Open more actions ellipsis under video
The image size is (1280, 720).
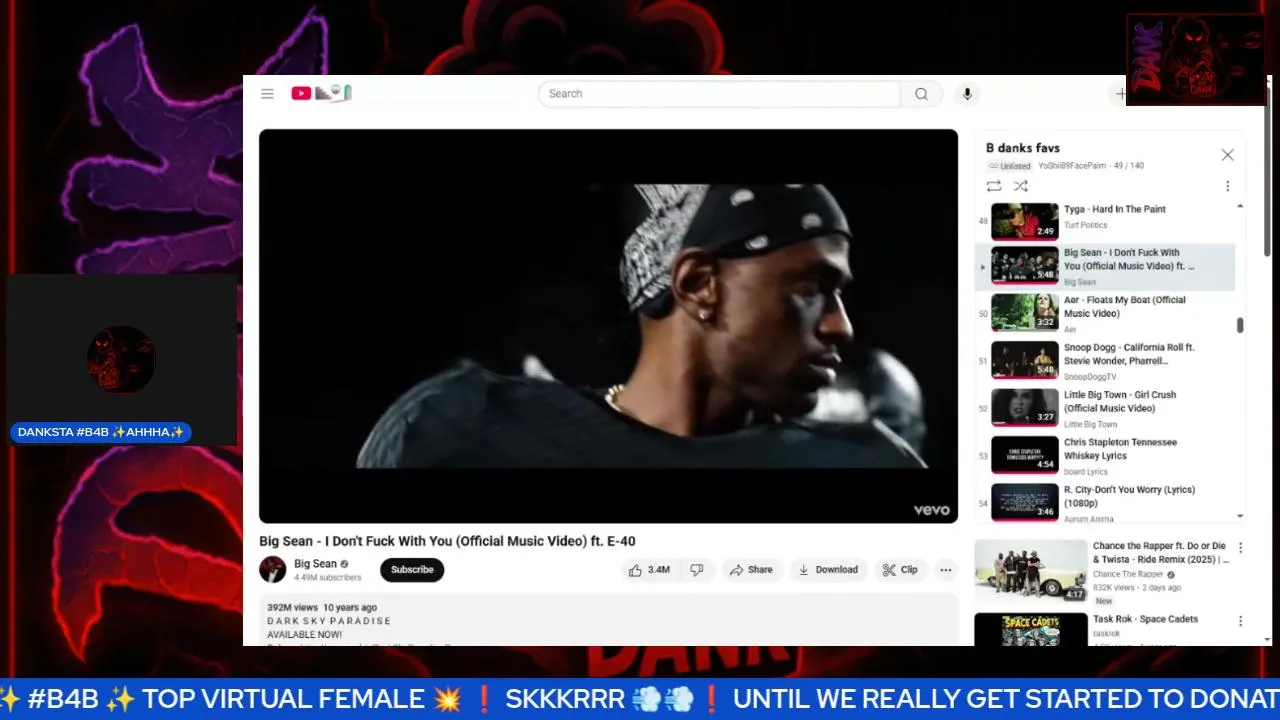[x=945, y=570]
